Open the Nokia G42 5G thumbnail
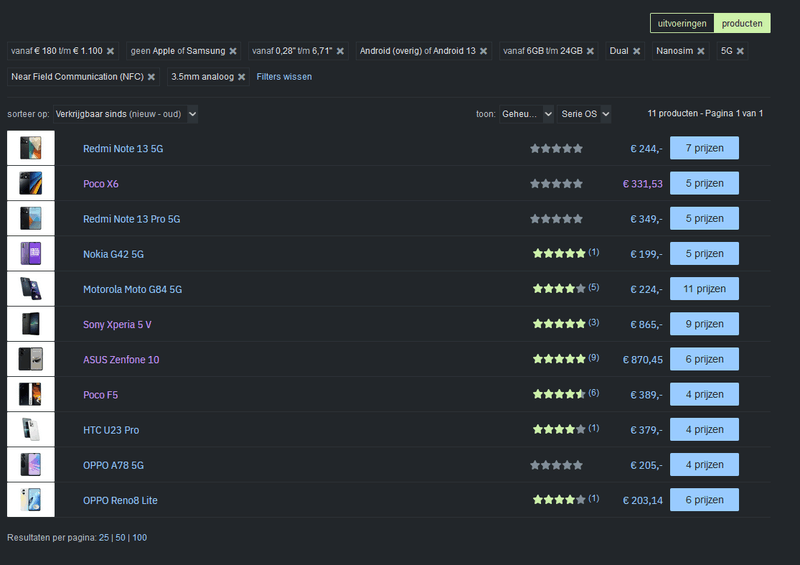Image resolution: width=800 pixels, height=565 pixels. point(31,254)
